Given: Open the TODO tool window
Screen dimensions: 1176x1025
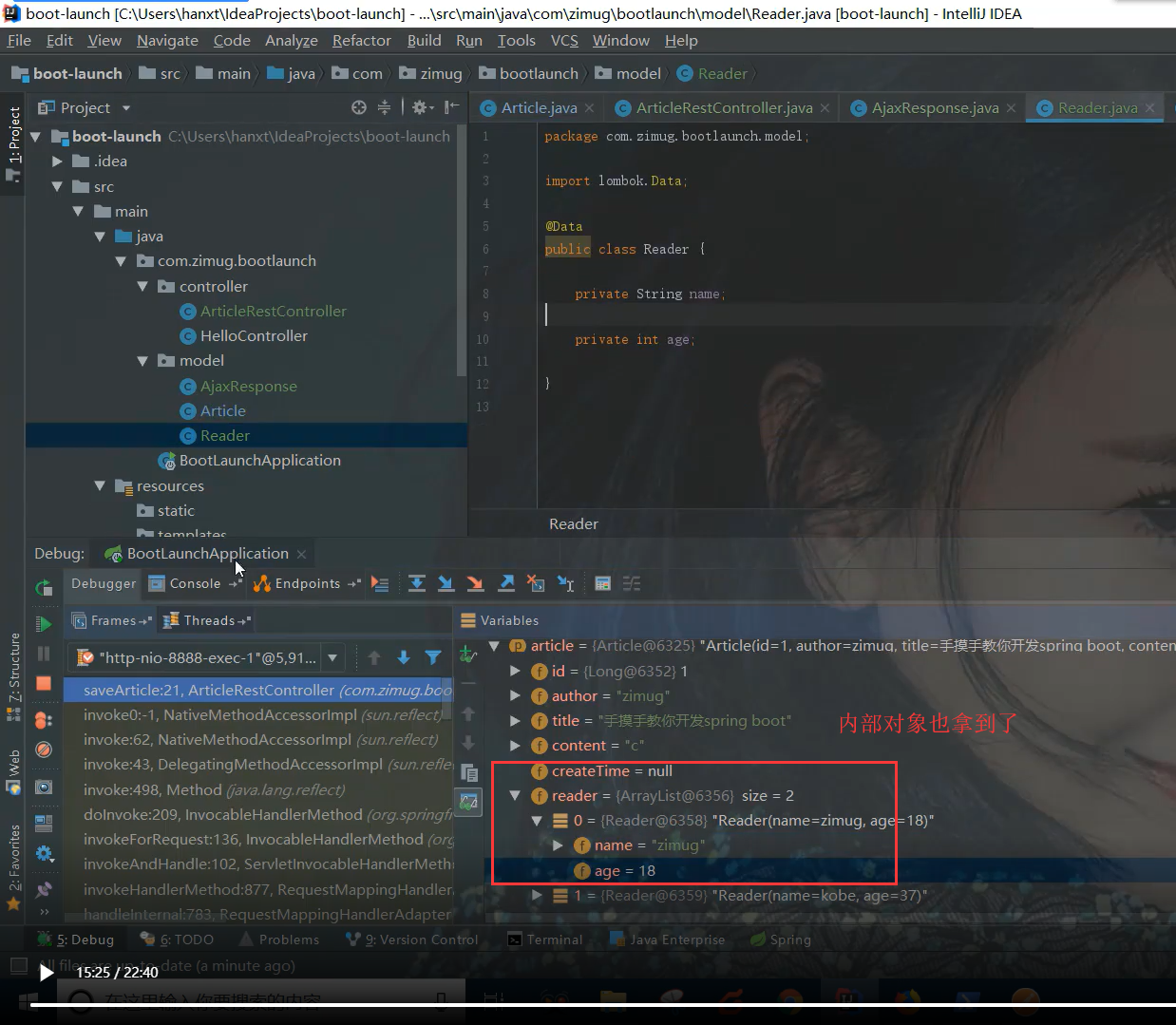Looking at the screenshot, I should click(177, 940).
